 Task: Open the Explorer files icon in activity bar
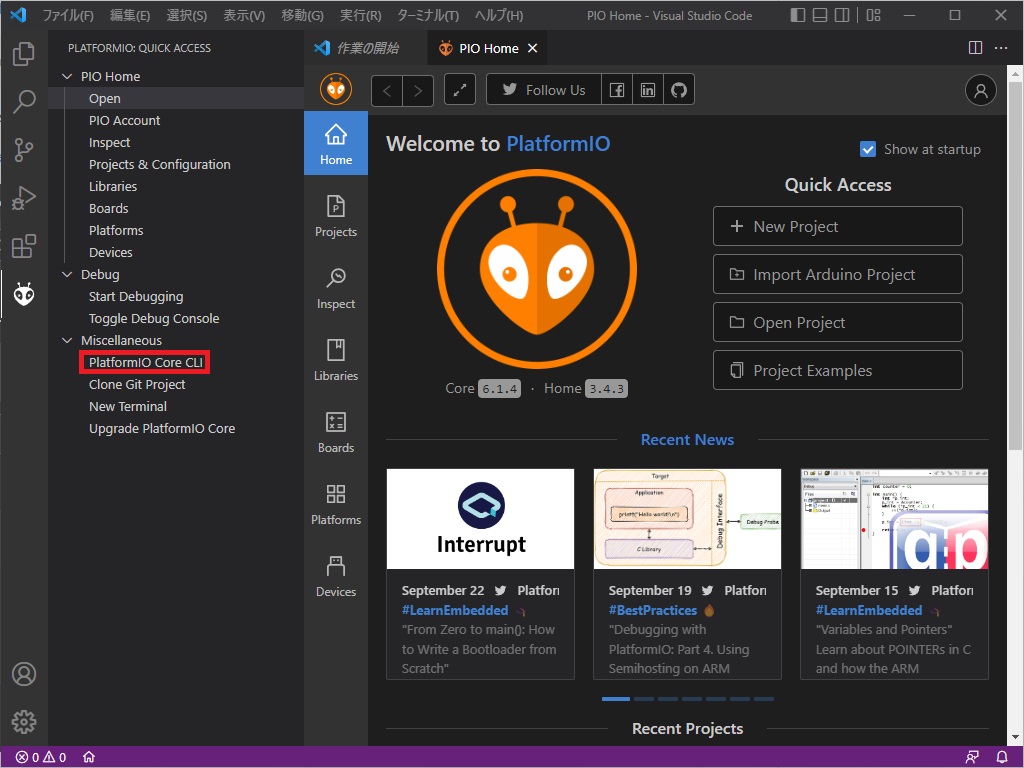(24, 54)
